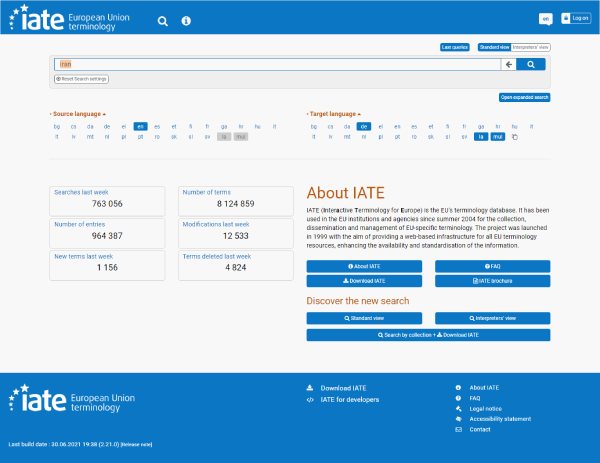Click the back arrow in the search field
This screenshot has width=600, height=463.
[508, 64]
